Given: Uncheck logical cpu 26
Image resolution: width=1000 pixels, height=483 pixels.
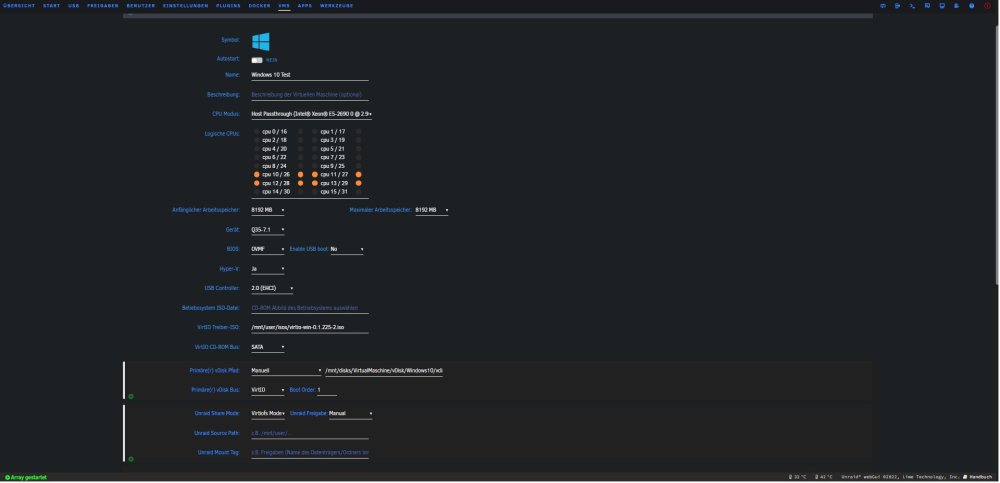Looking at the screenshot, I should tap(300, 174).
